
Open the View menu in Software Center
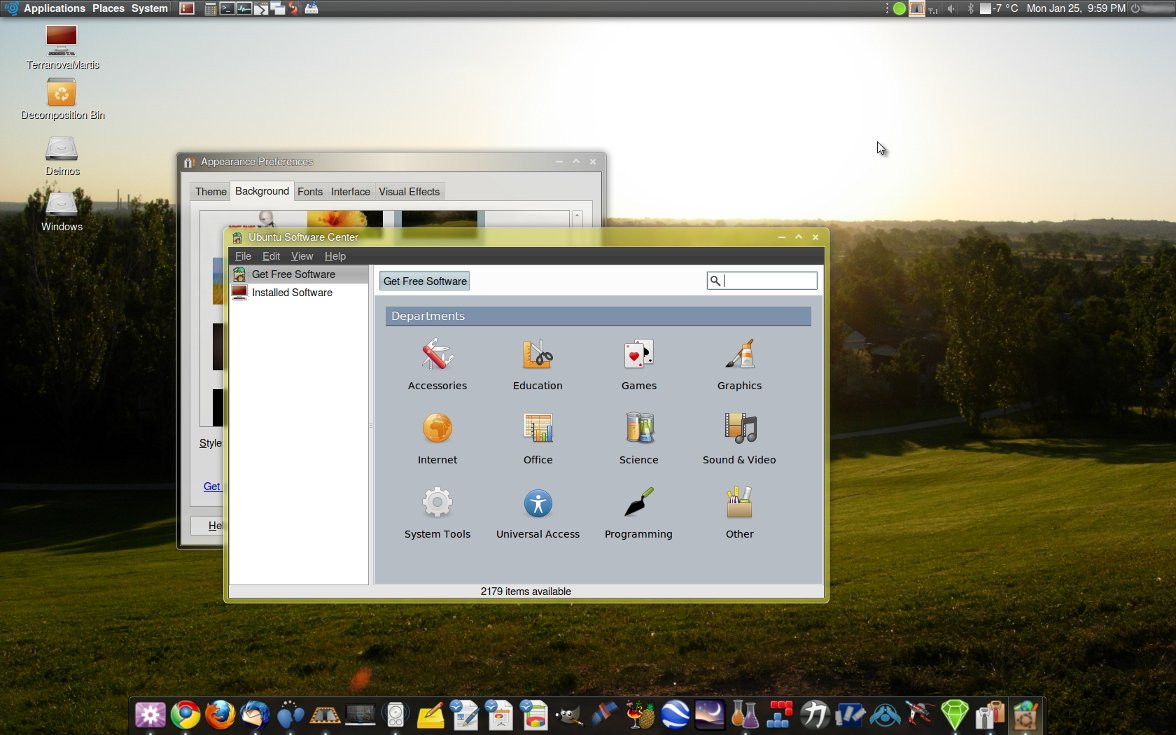[302, 256]
